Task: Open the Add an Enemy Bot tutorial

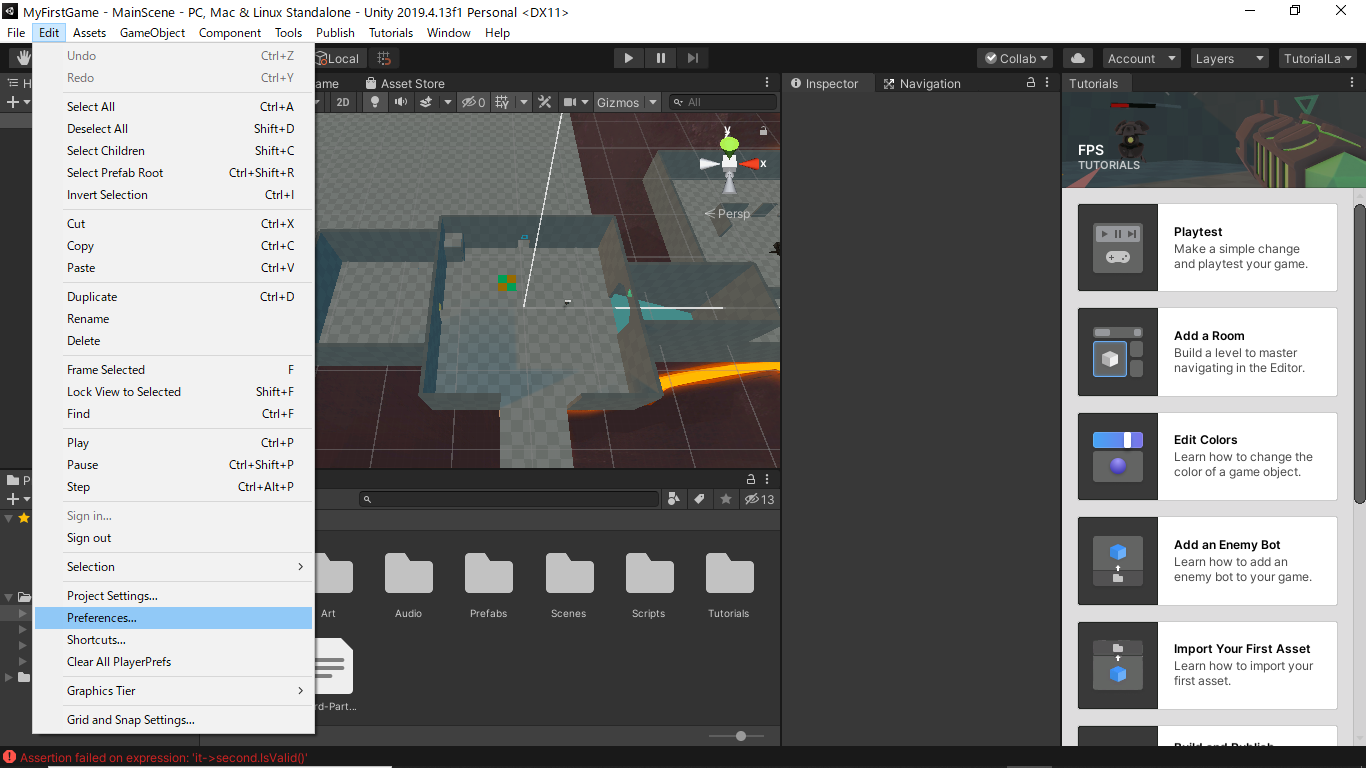Action: [1207, 561]
